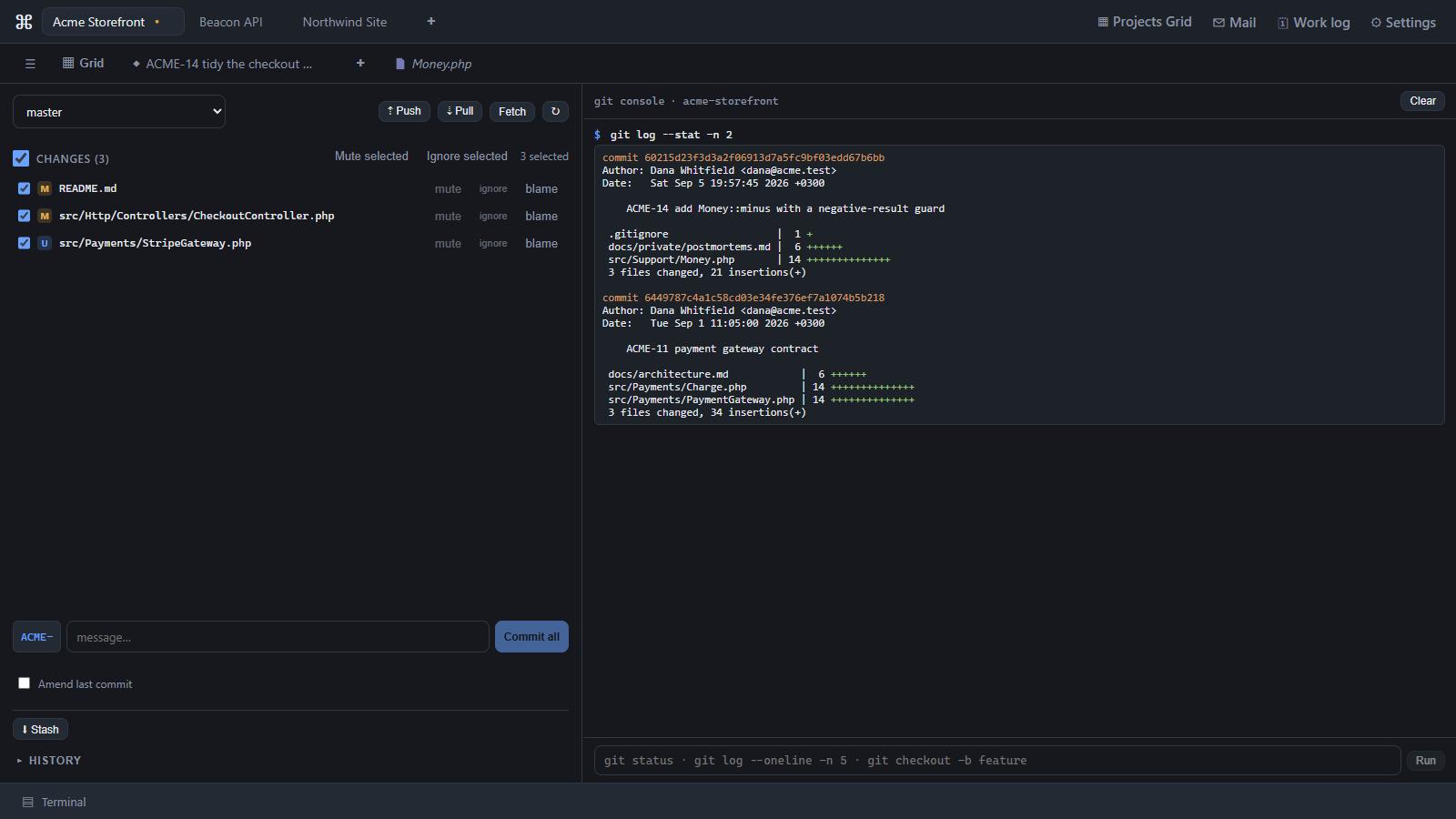Image resolution: width=1456 pixels, height=819 pixels.
Task: Clear the git console output
Action: [1422, 101]
